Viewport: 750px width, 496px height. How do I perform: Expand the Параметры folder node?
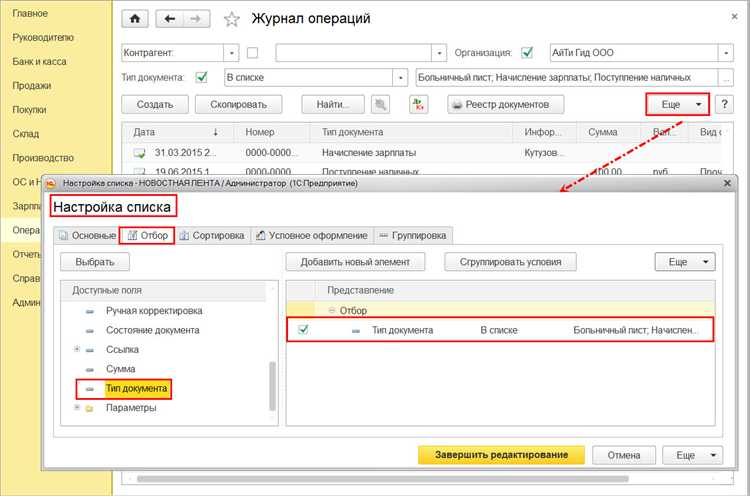point(77,408)
